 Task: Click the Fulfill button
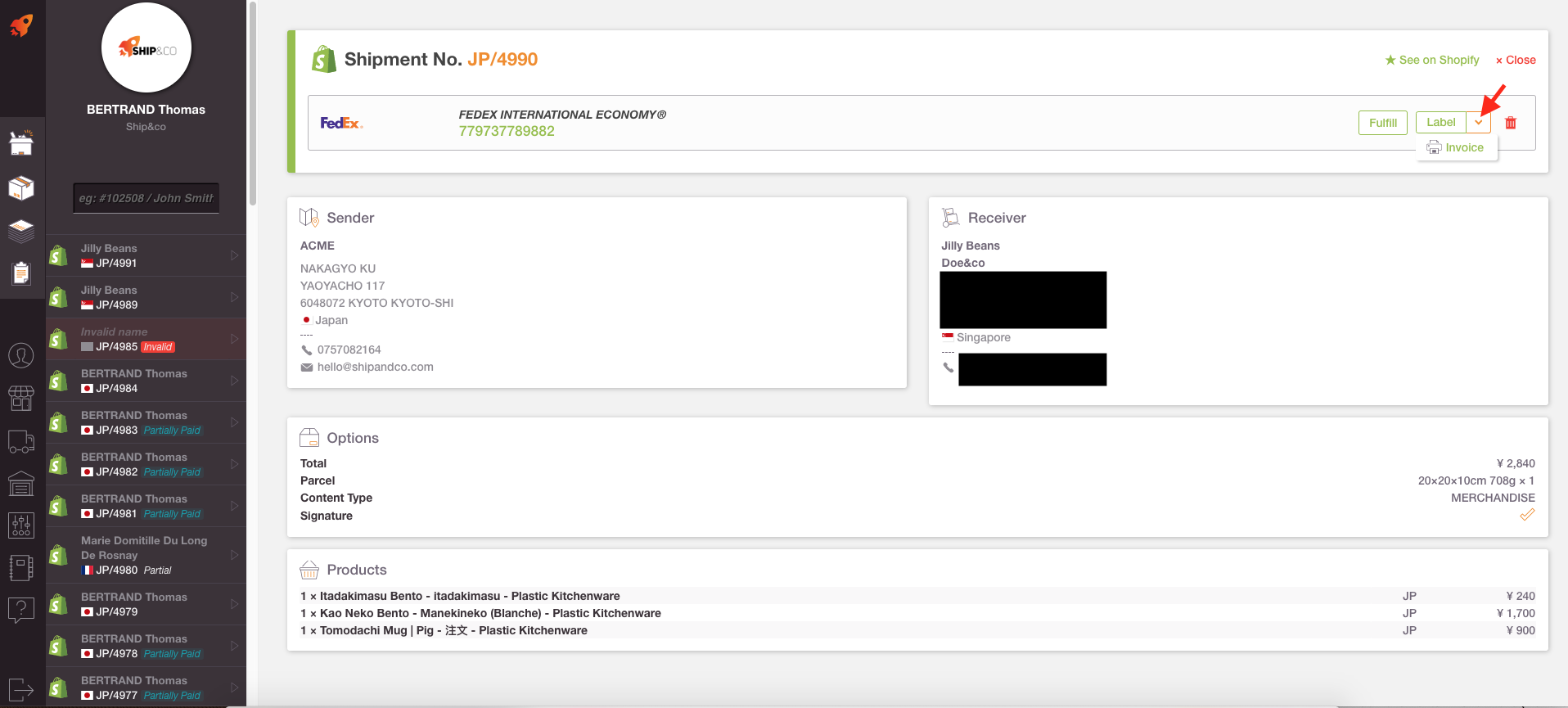coord(1383,123)
